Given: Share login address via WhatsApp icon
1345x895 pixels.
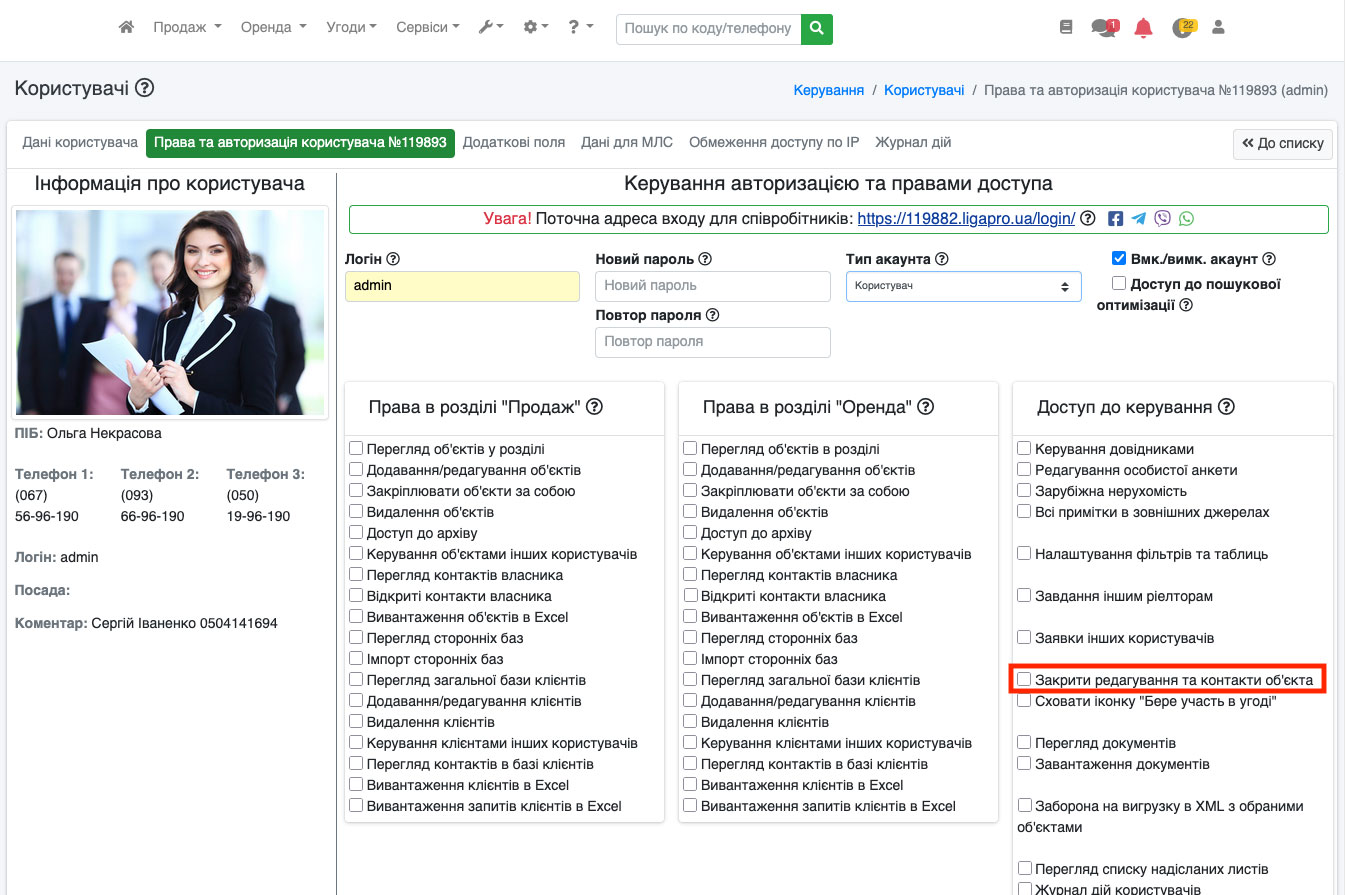Looking at the screenshot, I should (1186, 219).
